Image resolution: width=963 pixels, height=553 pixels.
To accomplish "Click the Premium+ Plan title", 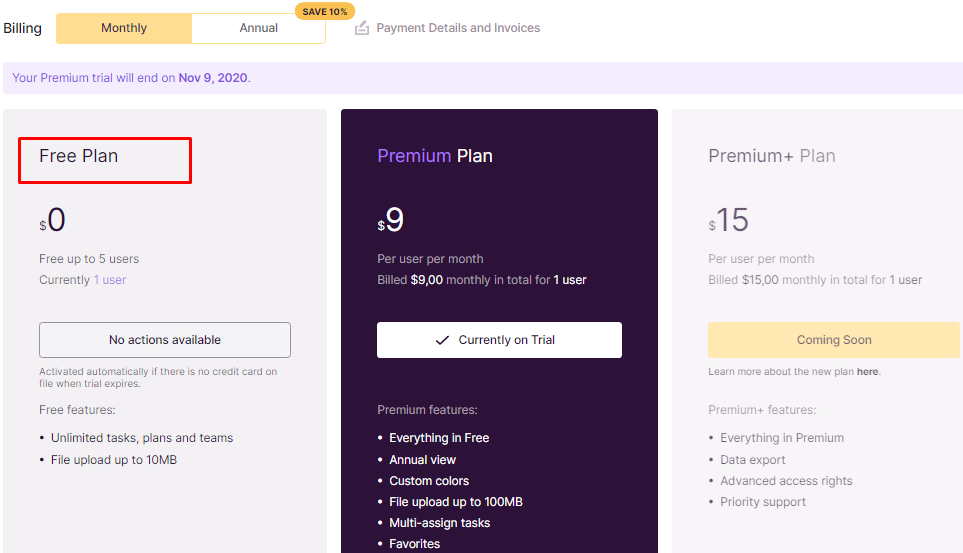I will (772, 156).
